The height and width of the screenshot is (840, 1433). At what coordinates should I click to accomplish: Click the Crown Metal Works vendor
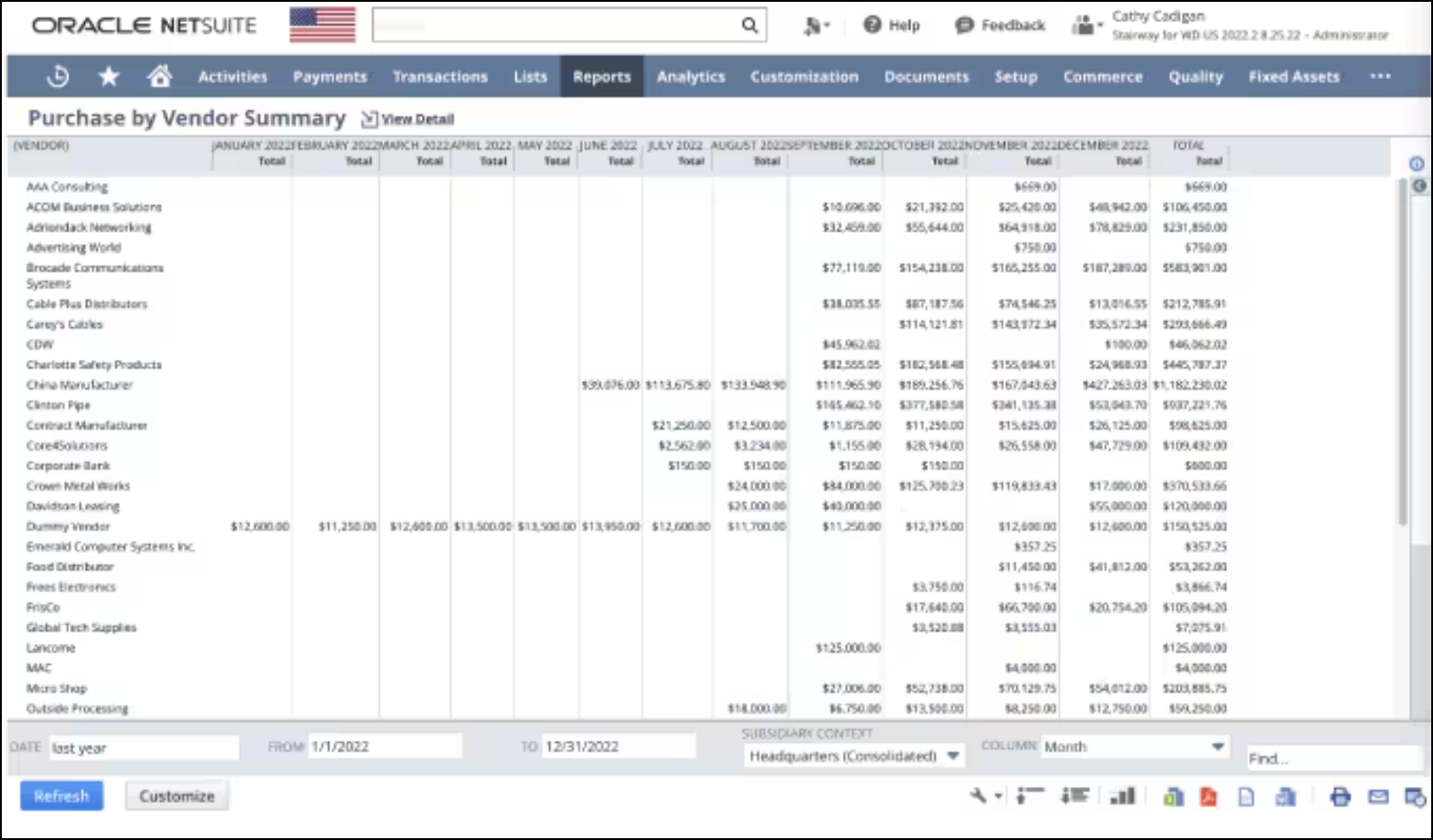tap(78, 485)
